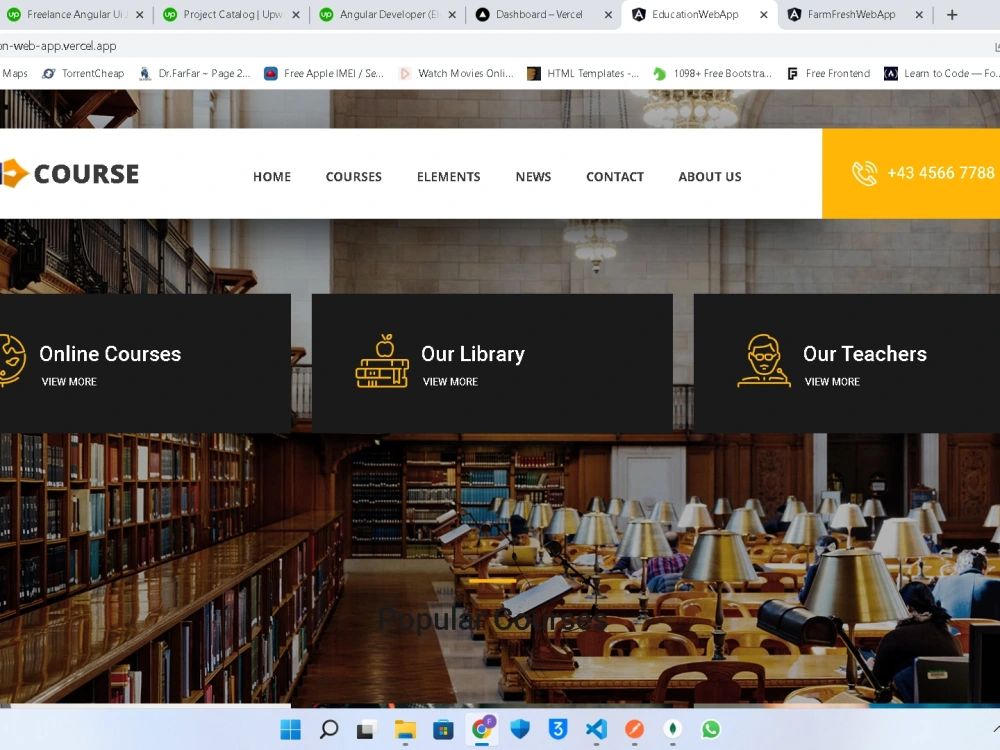Open Postman from taskbar
The width and height of the screenshot is (1000, 750).
tap(635, 729)
